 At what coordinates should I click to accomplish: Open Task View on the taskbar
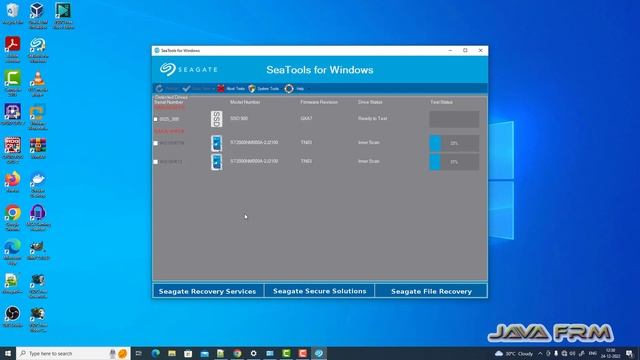pyautogui.click(x=138, y=353)
